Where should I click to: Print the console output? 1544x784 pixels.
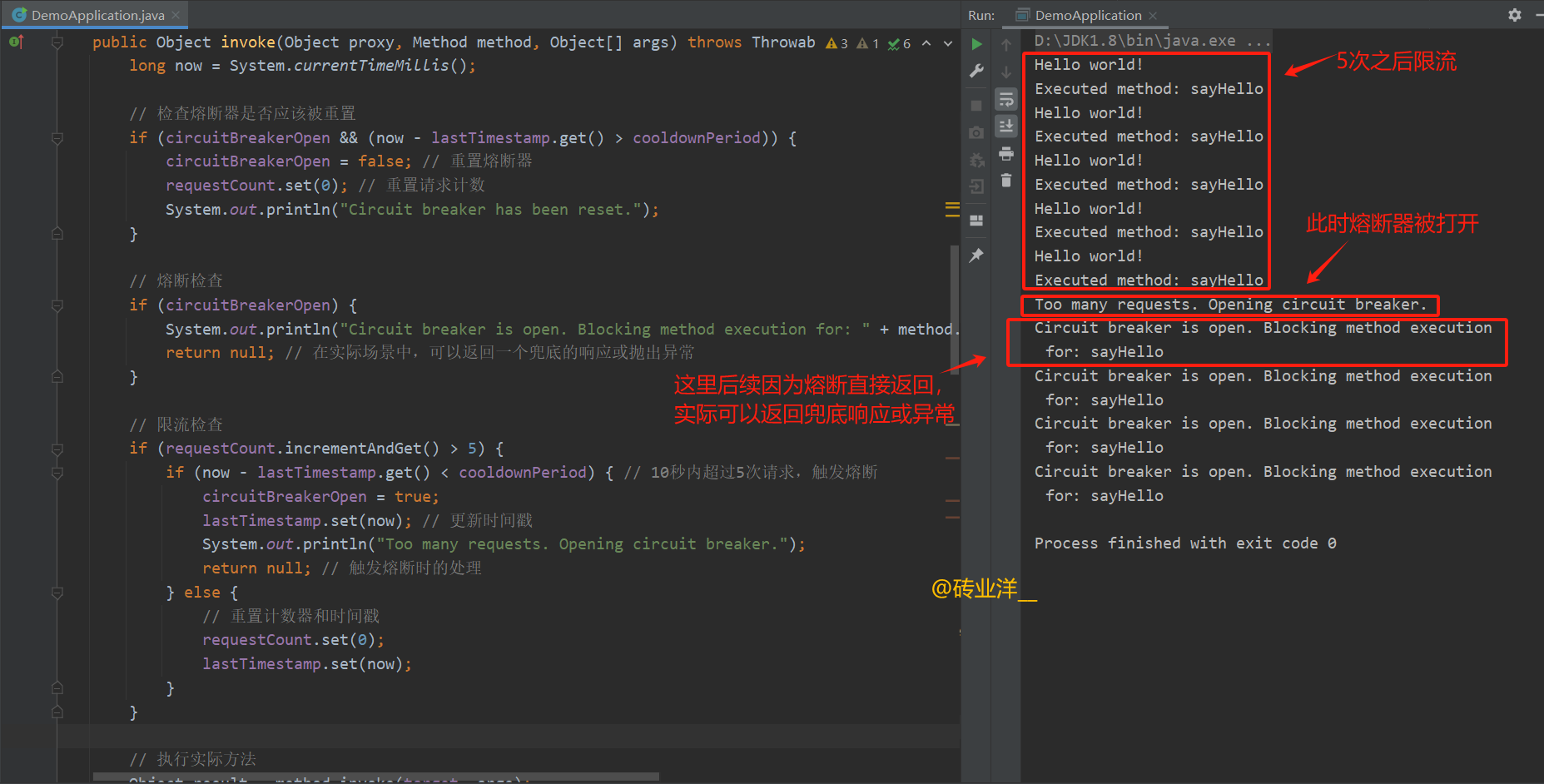[x=1006, y=155]
